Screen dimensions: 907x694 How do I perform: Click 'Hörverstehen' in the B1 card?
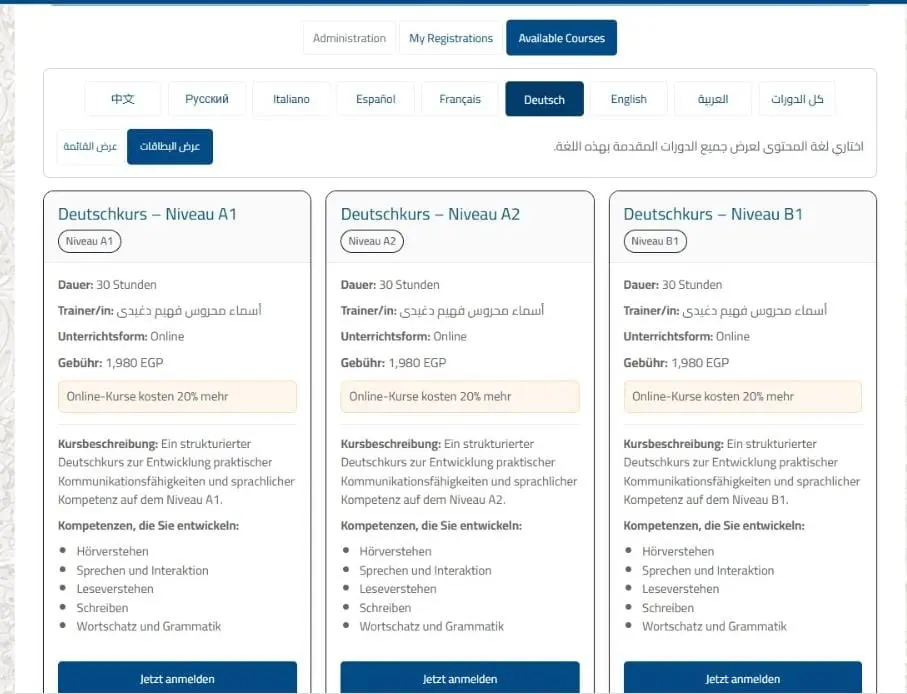click(678, 551)
